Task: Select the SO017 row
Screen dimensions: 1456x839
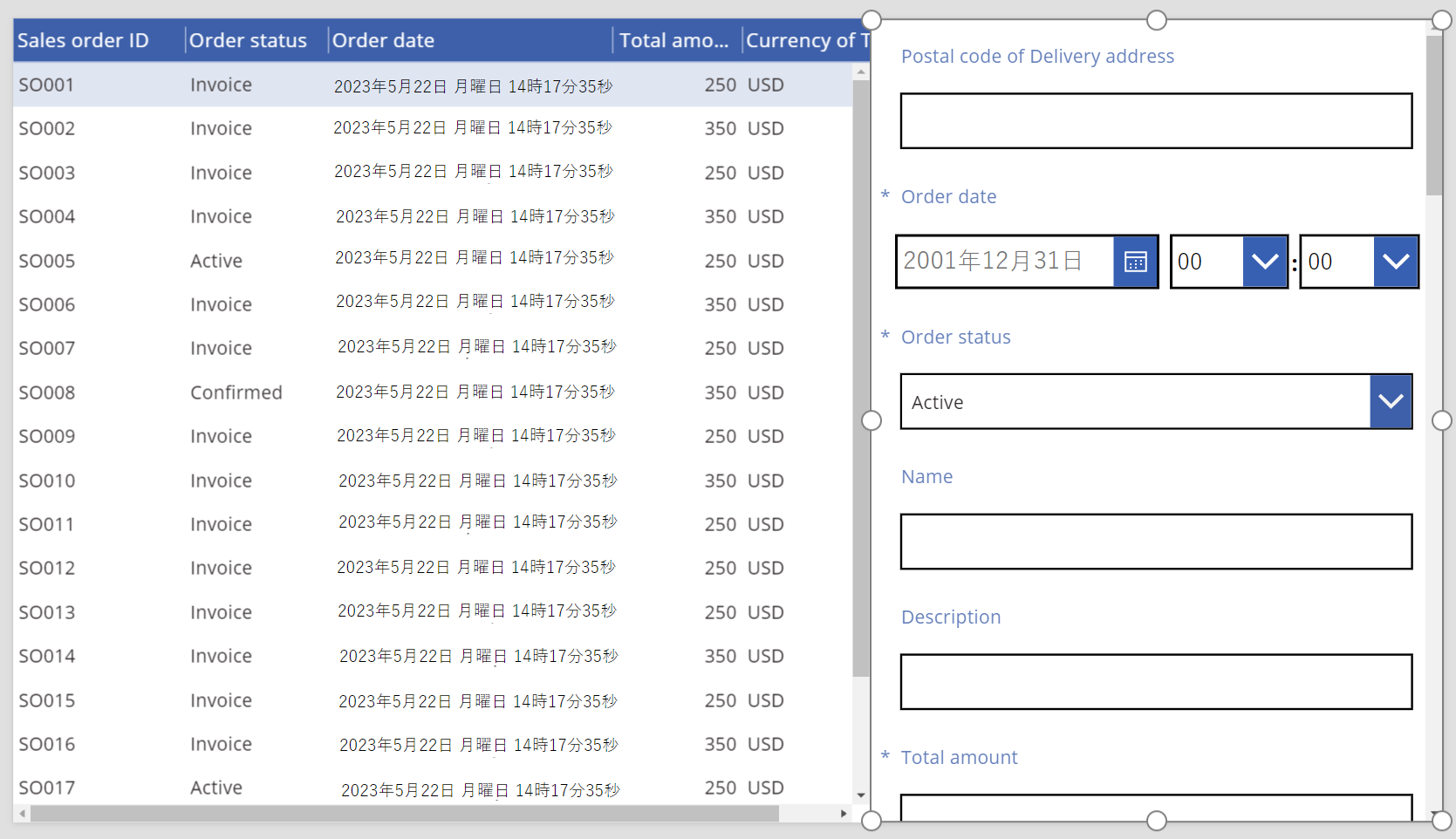Action: tap(433, 786)
